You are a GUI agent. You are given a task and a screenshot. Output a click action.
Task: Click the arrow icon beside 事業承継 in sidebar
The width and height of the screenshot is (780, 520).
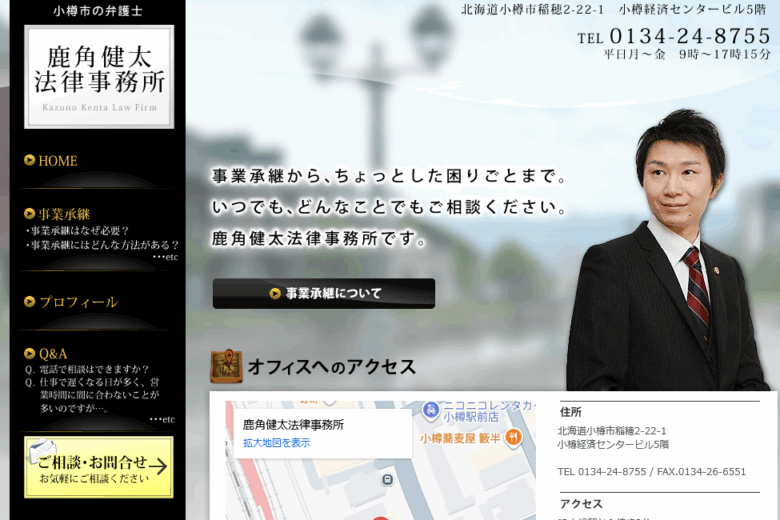coord(30,214)
